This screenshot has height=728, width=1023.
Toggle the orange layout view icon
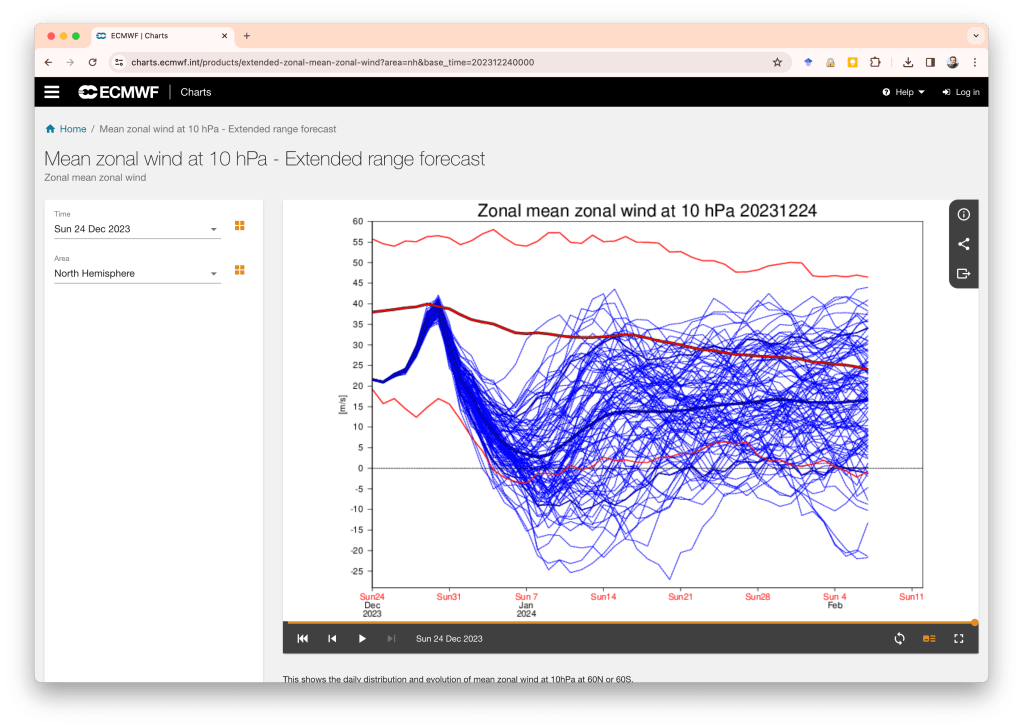coord(929,639)
